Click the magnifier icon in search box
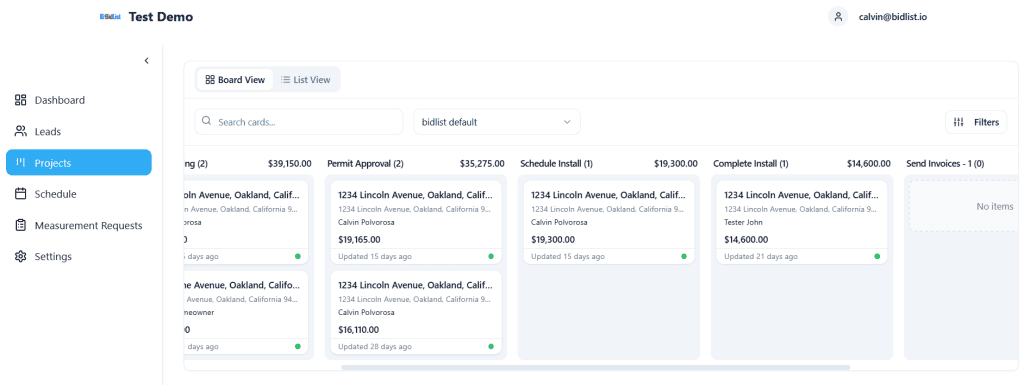The height and width of the screenshot is (385, 1024). [x=207, y=121]
